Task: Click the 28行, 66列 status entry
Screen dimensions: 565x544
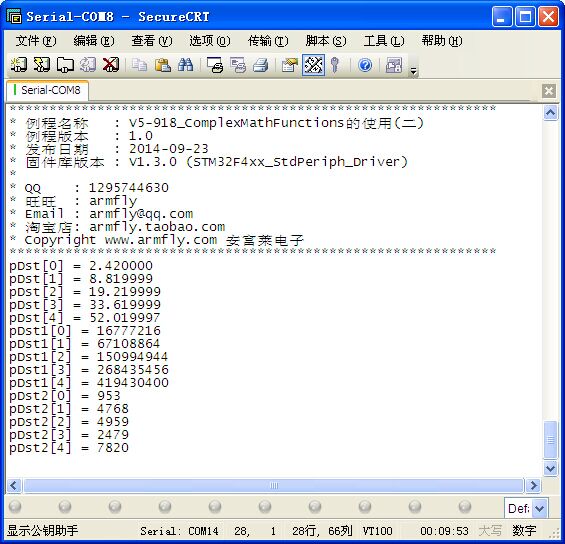Action: tap(322, 531)
